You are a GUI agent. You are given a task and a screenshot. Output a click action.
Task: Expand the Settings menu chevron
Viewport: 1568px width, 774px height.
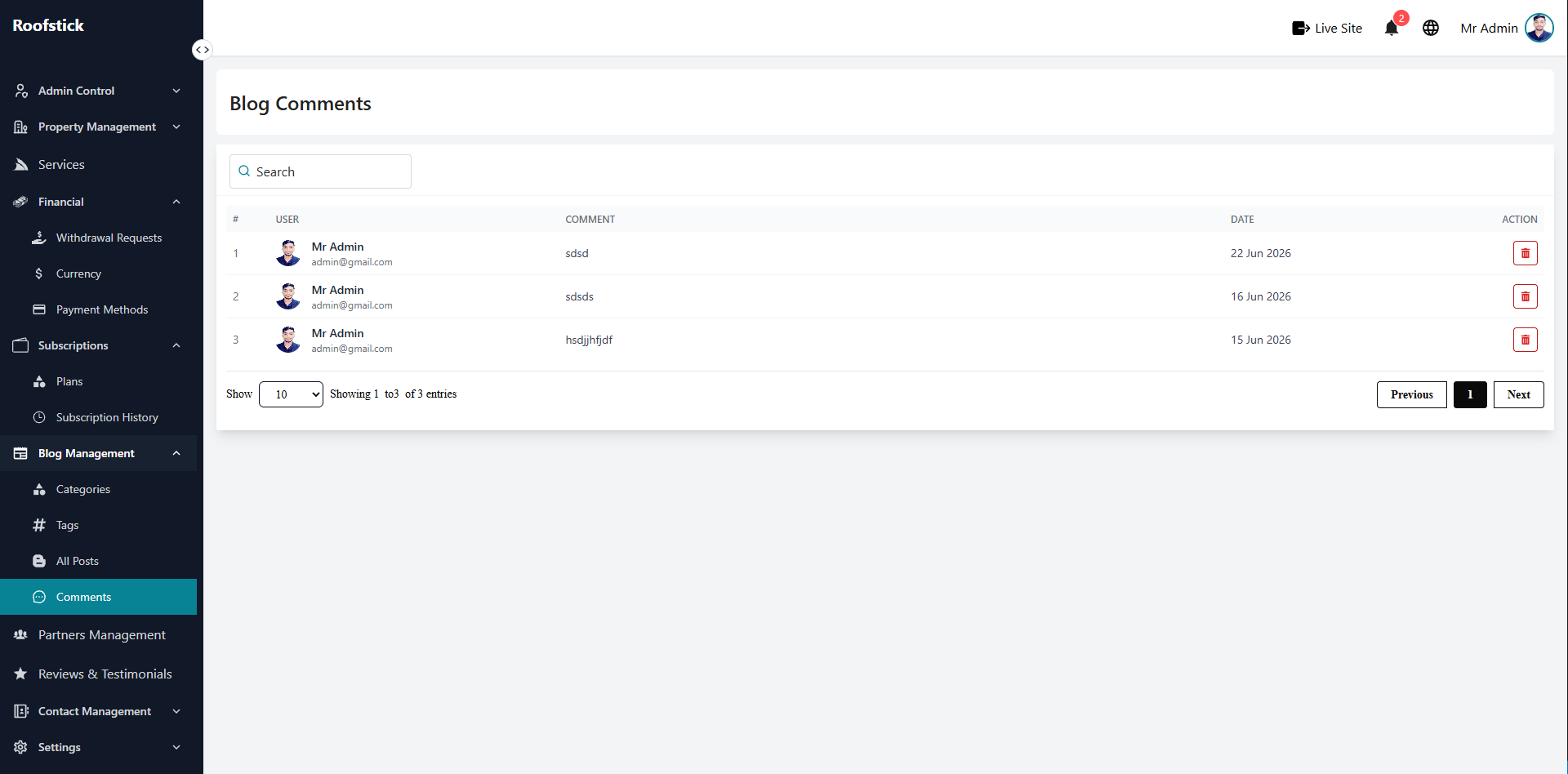coord(176,747)
